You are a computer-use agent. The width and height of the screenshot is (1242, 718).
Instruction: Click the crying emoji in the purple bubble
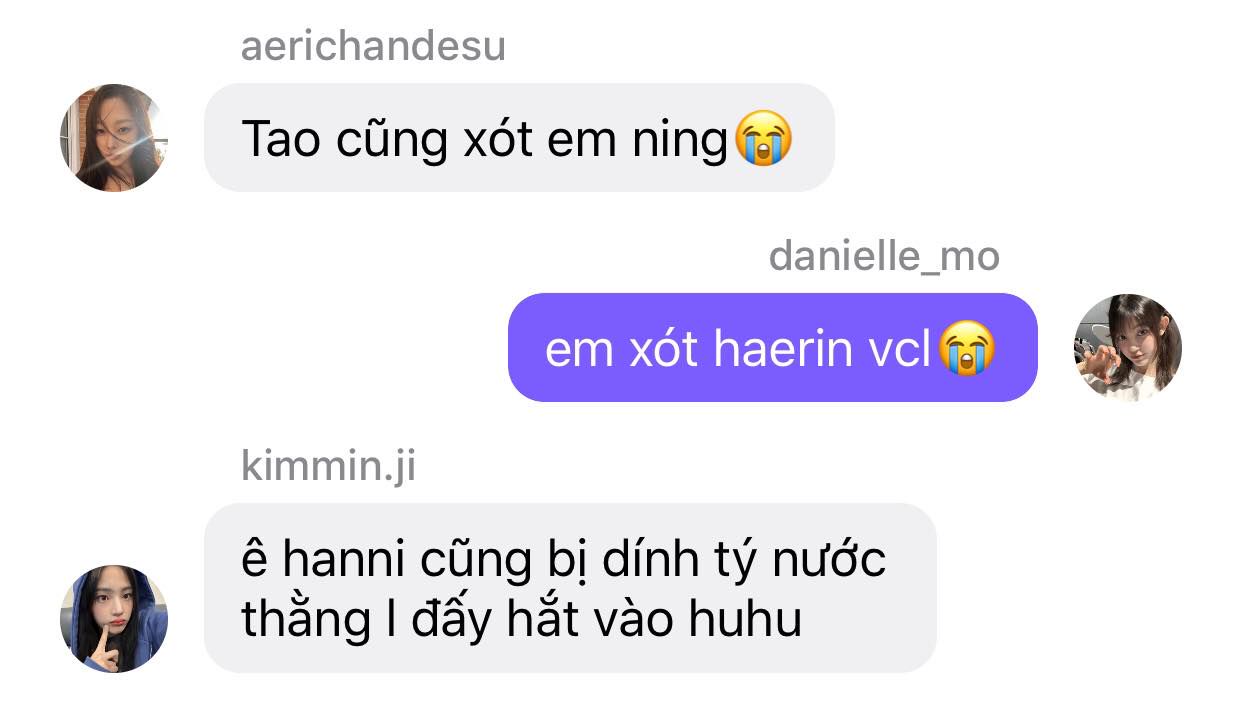coord(967,349)
